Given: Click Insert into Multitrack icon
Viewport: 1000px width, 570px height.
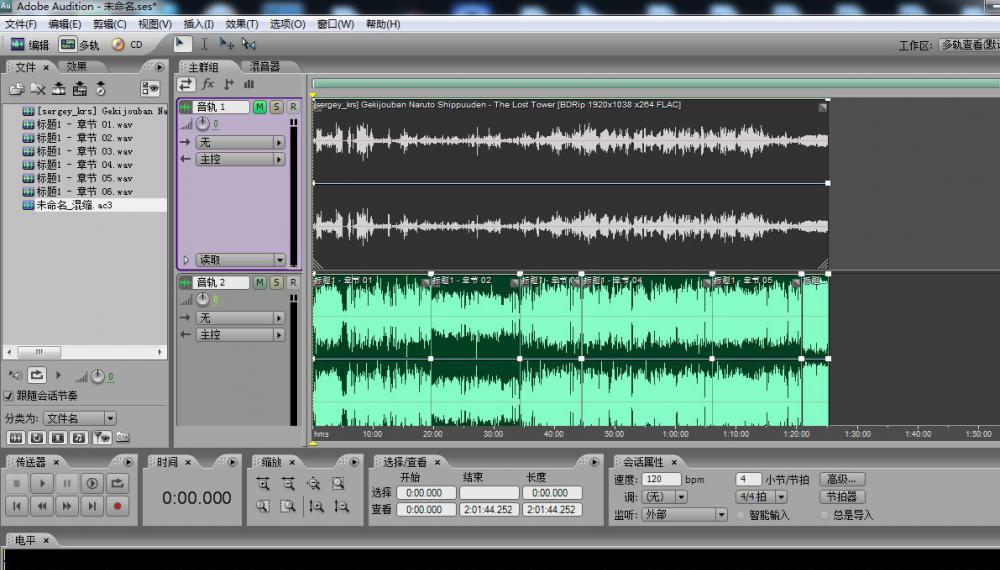Looking at the screenshot, I should click(59, 89).
